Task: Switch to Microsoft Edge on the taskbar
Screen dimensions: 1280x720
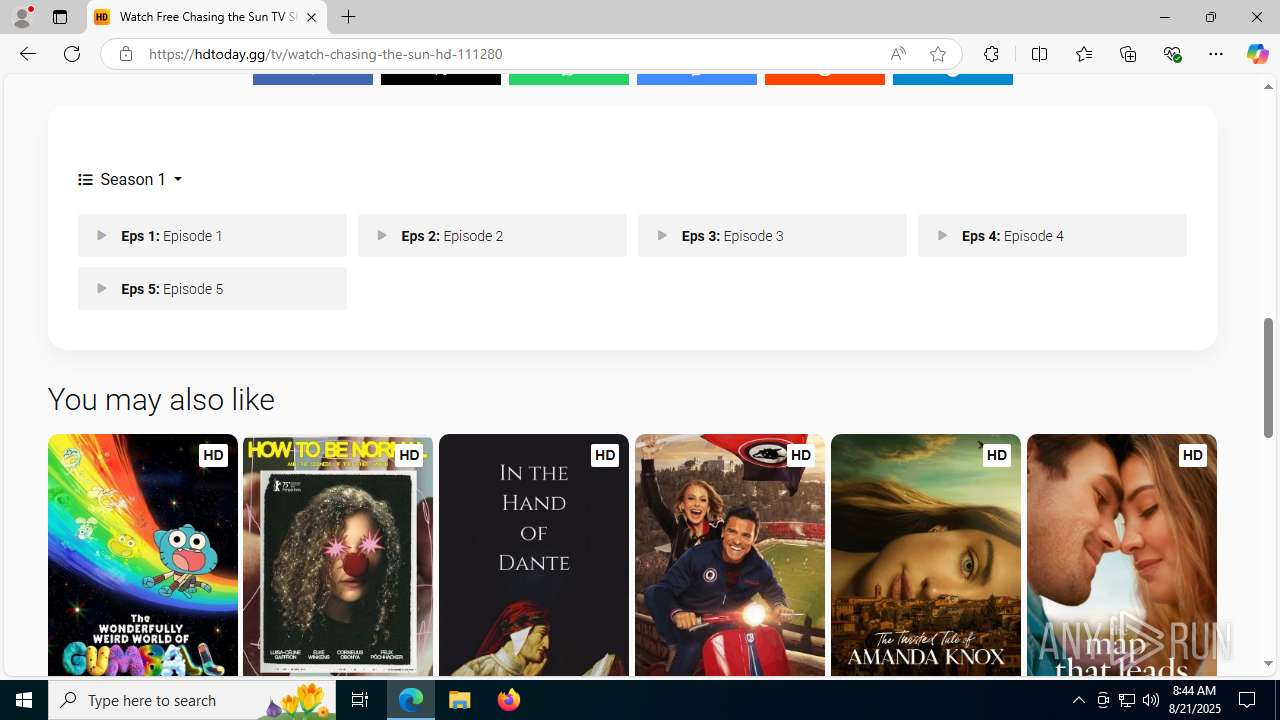Action: (x=411, y=700)
